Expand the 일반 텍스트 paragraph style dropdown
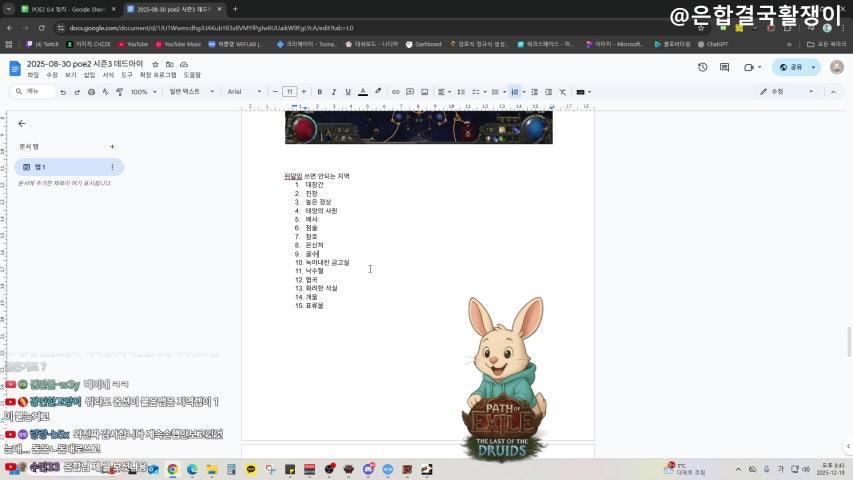 click(191, 92)
